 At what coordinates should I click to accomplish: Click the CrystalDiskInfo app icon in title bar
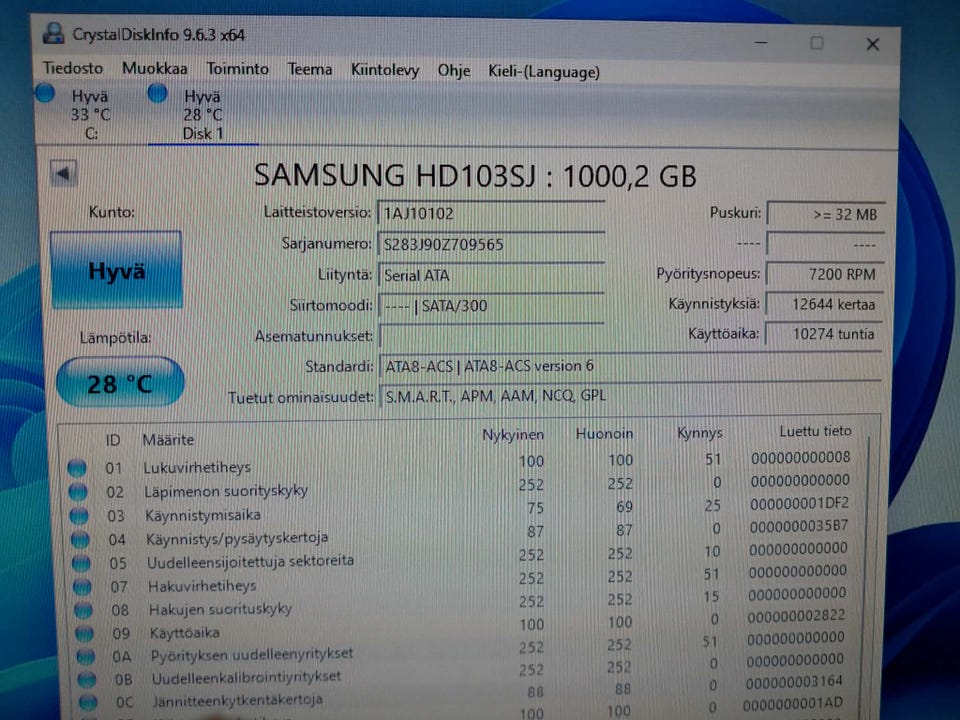(53, 34)
